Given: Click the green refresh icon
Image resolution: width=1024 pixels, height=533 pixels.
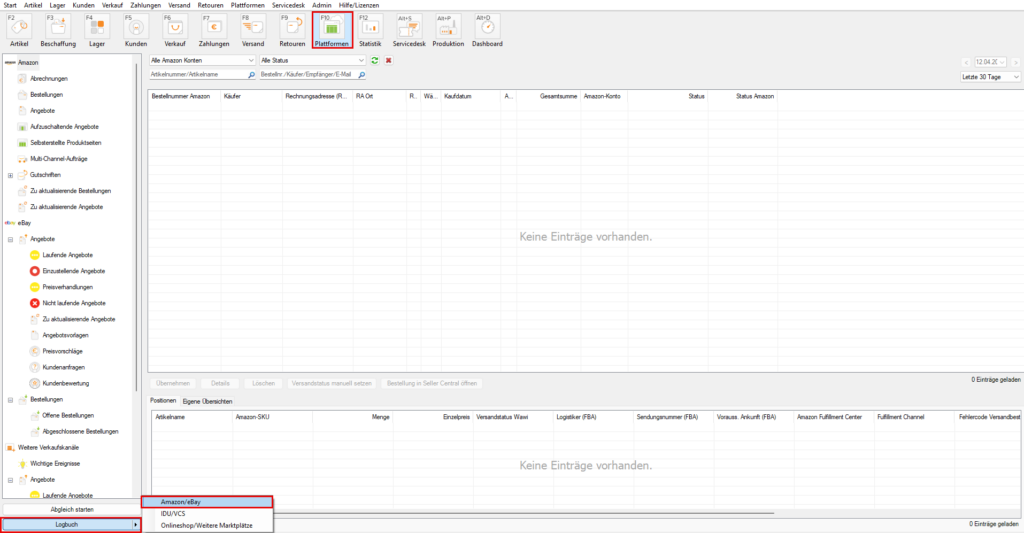Looking at the screenshot, I should pos(375,61).
